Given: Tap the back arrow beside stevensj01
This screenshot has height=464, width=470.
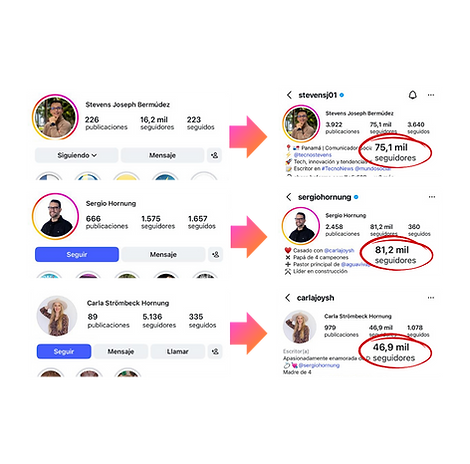Looking at the screenshot, I should [289, 95].
